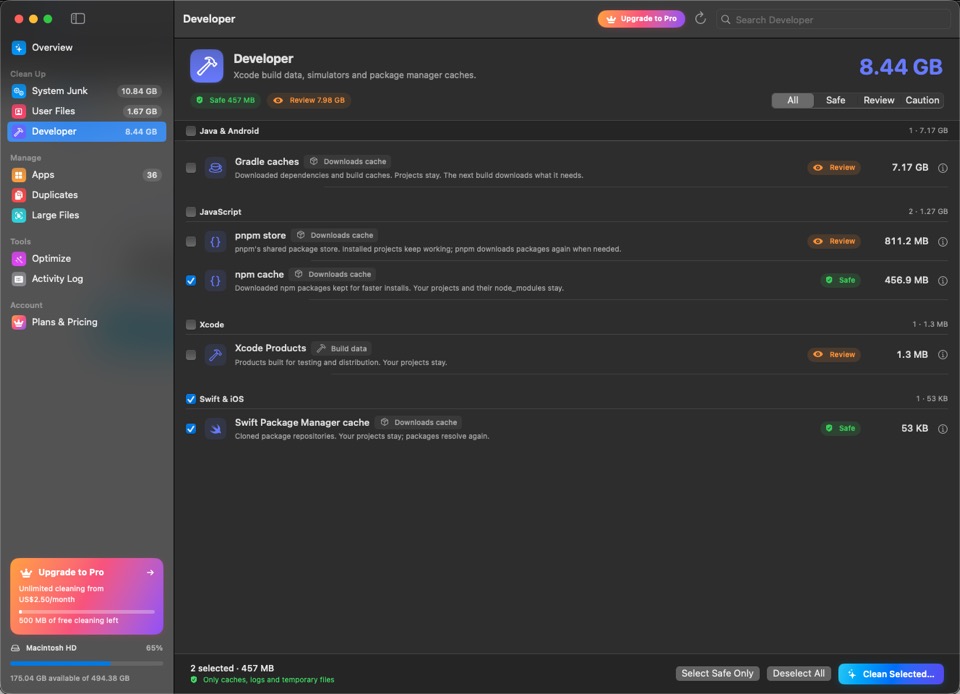Click Select Safe Only button
960x694 pixels.
(718, 673)
